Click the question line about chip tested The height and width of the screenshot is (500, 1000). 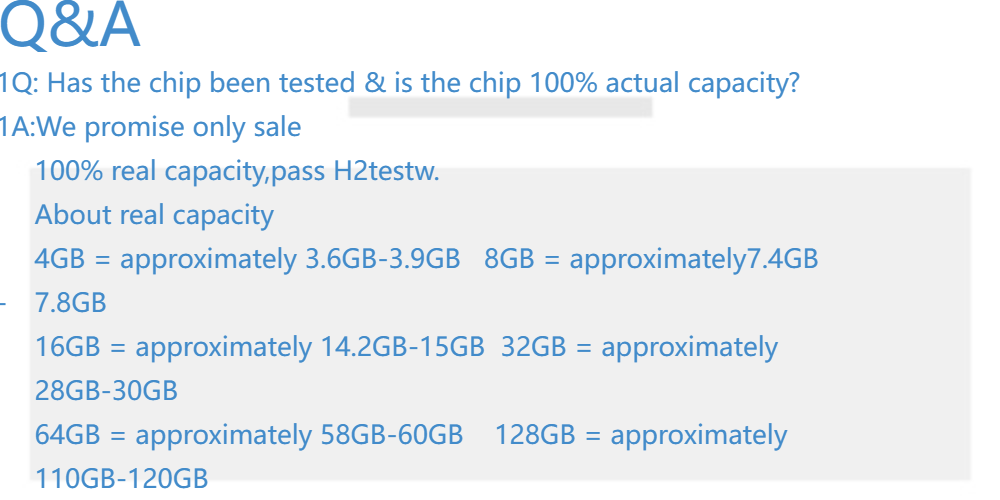[400, 83]
